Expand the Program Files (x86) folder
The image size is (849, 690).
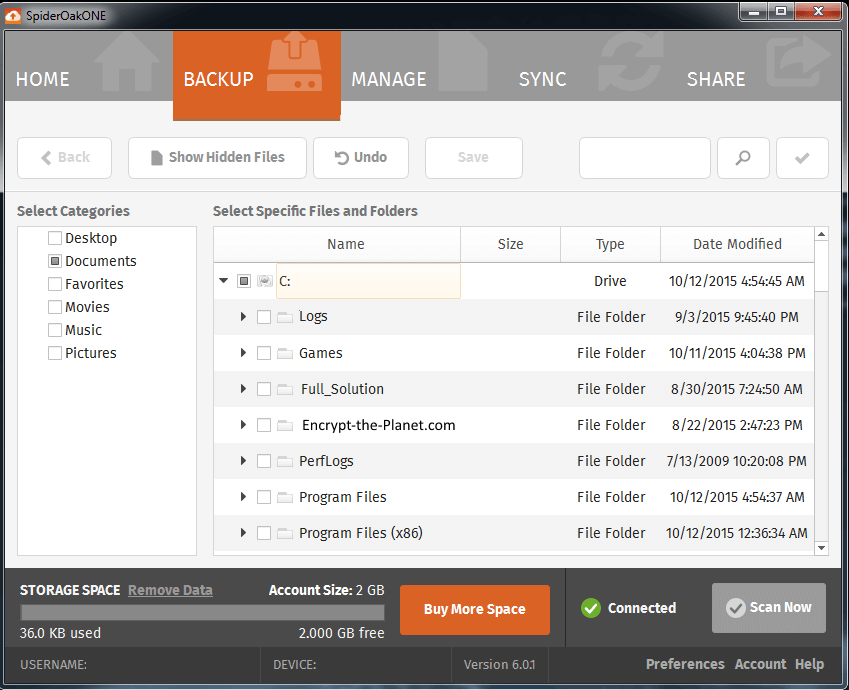click(243, 533)
